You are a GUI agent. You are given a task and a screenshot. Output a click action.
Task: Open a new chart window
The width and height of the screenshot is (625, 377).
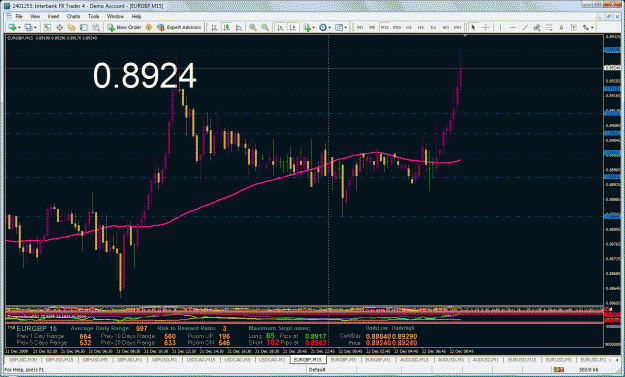coord(12,27)
